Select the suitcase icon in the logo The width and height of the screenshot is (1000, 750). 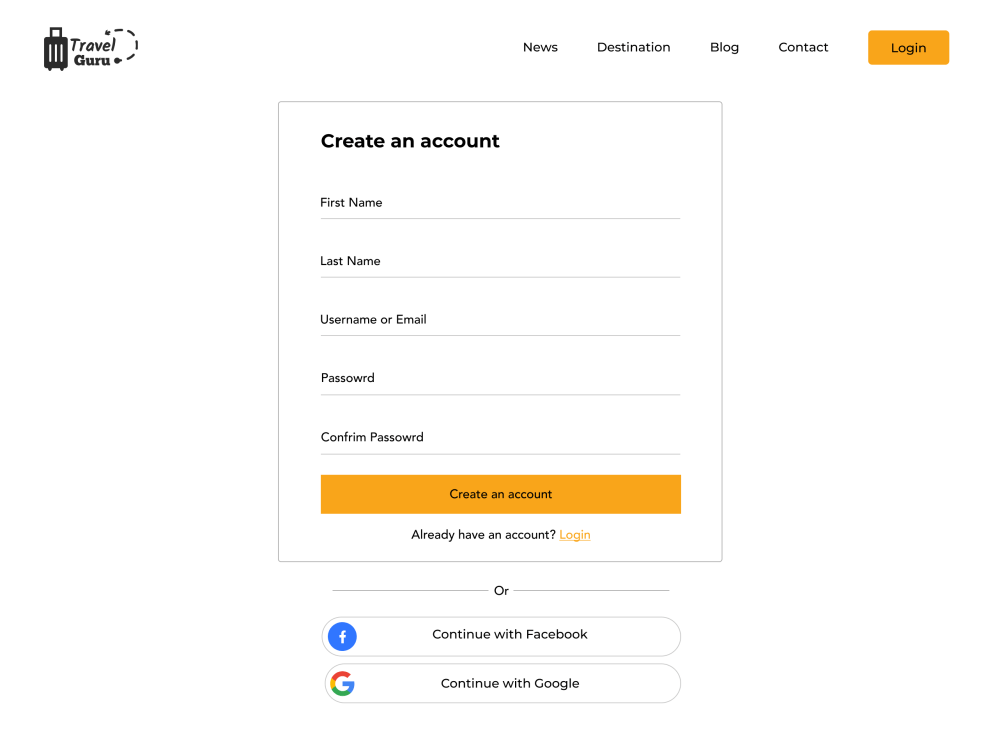coord(57,47)
